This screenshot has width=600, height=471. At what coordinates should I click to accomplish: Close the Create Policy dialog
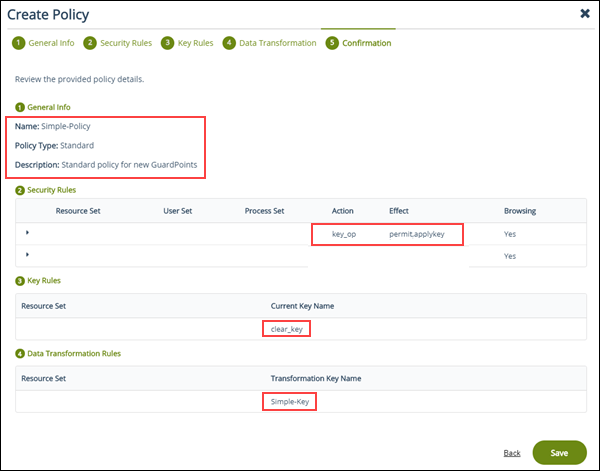coord(584,14)
